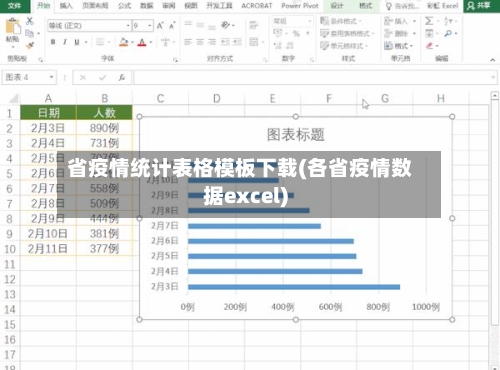Image resolution: width=500 pixels, height=370 pixels.
Task: Select cell containing 890例
Action: [104, 128]
